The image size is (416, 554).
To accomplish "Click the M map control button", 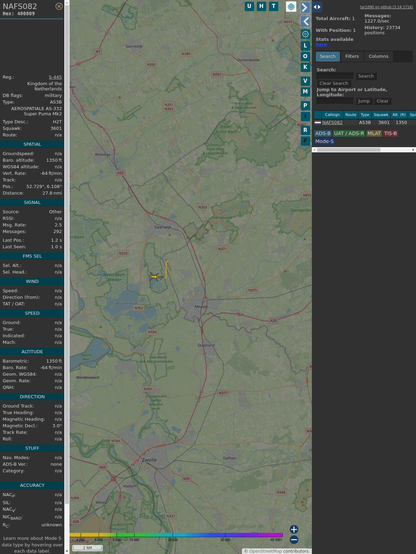I will [x=305, y=92].
